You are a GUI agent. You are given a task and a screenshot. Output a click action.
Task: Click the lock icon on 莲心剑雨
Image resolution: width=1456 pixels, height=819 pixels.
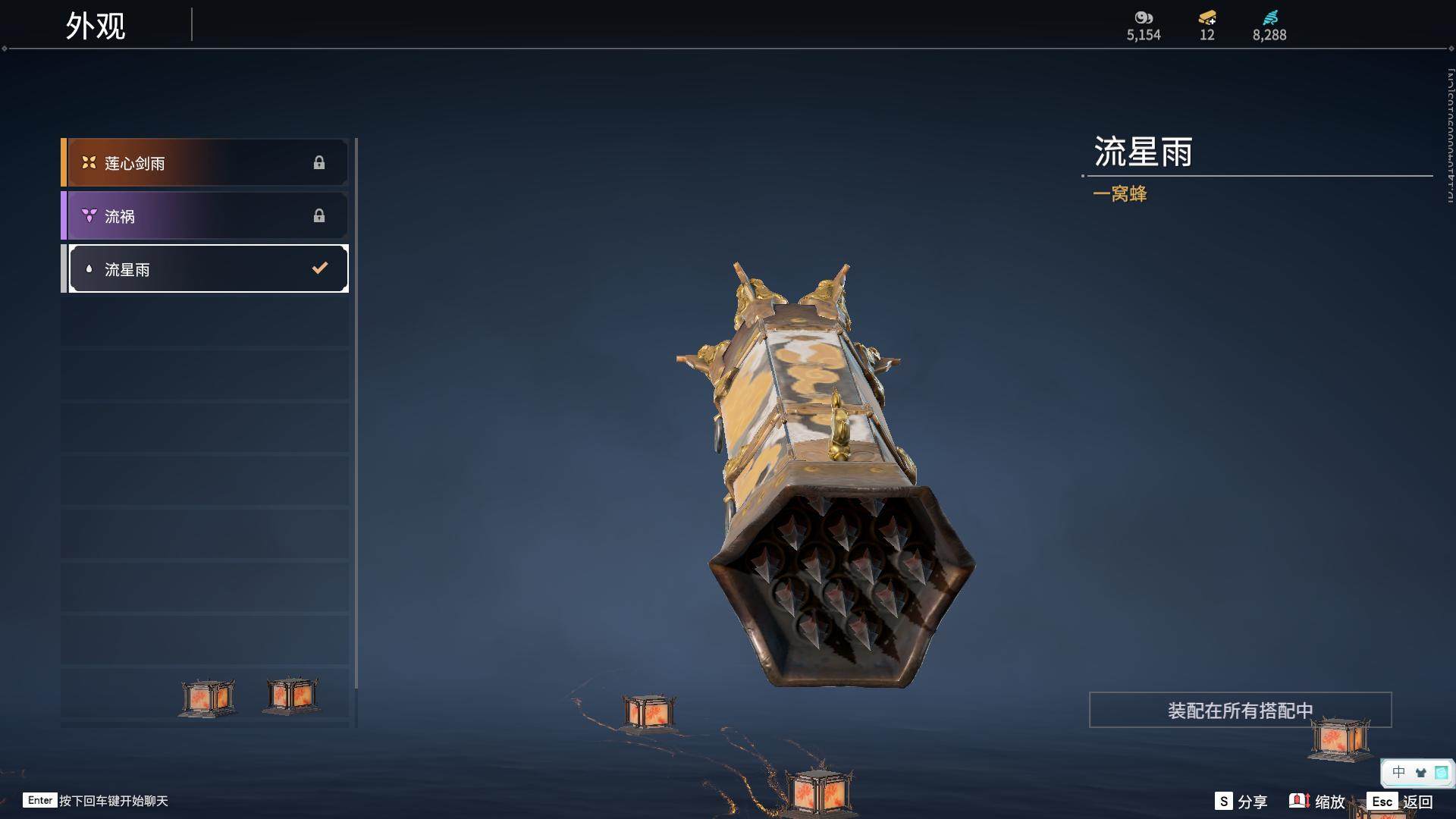click(x=319, y=162)
